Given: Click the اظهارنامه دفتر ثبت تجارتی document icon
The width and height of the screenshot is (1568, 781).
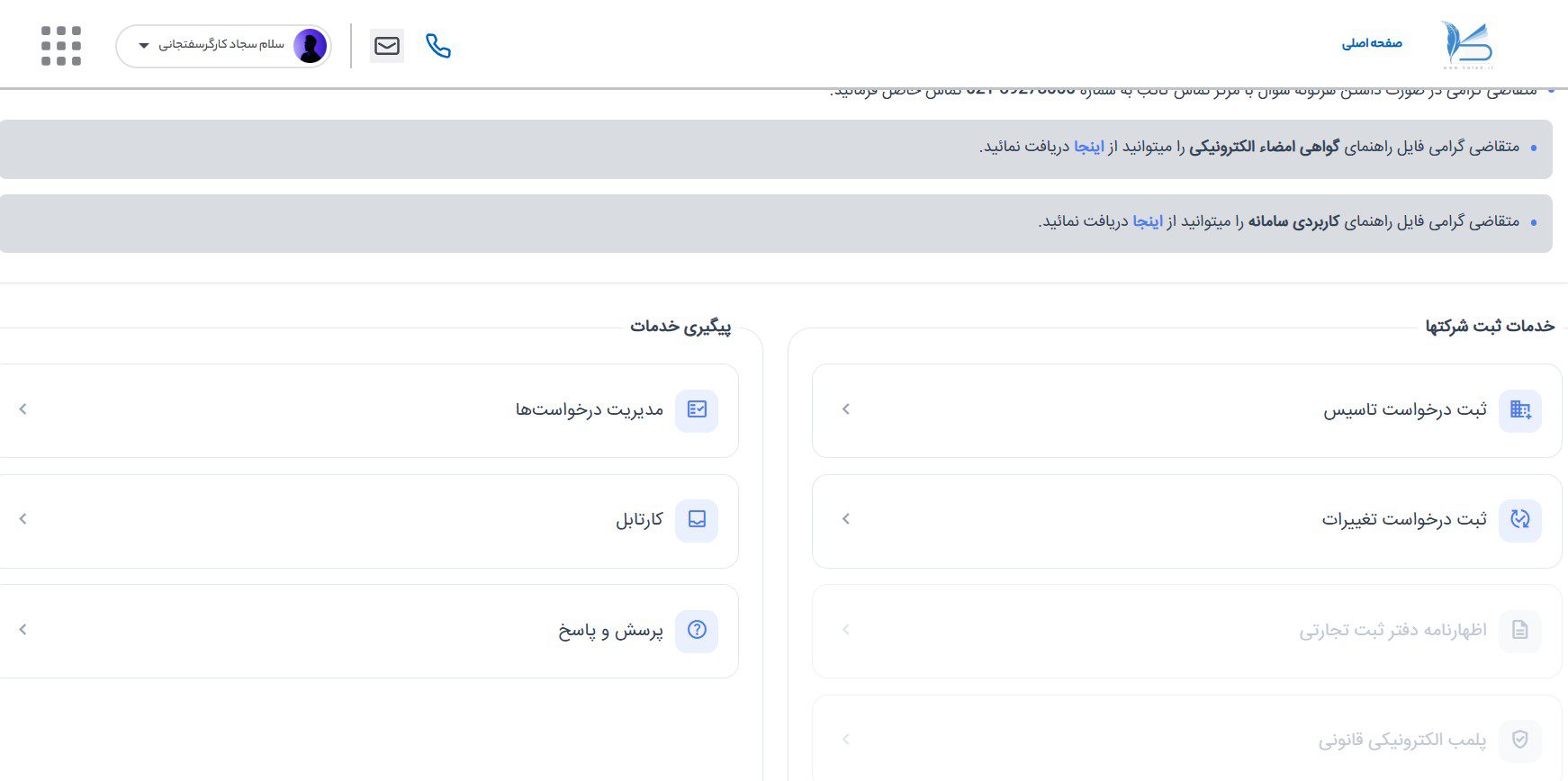Looking at the screenshot, I should tap(1520, 631).
